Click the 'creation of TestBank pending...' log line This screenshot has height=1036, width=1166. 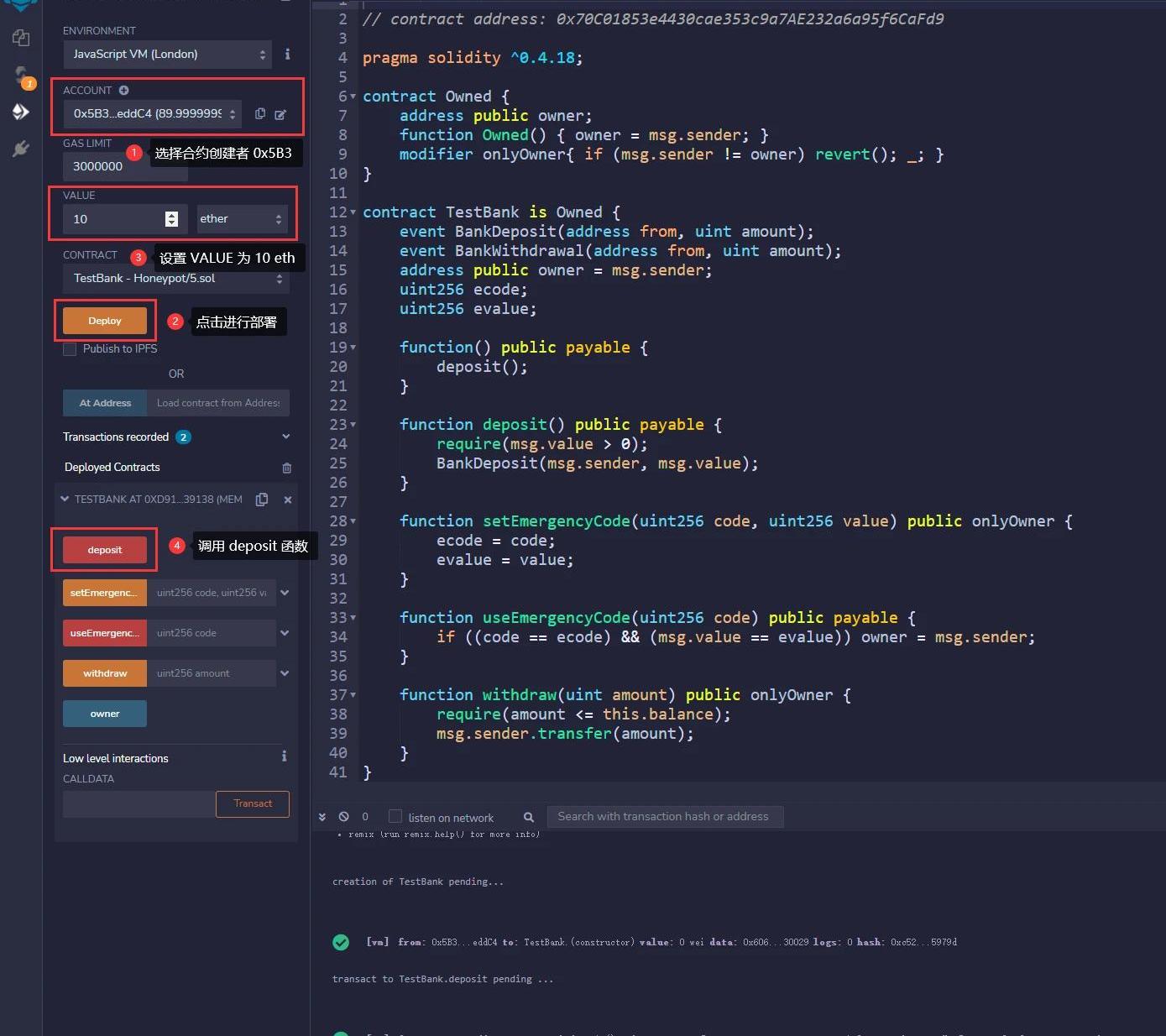pyautogui.click(x=418, y=882)
